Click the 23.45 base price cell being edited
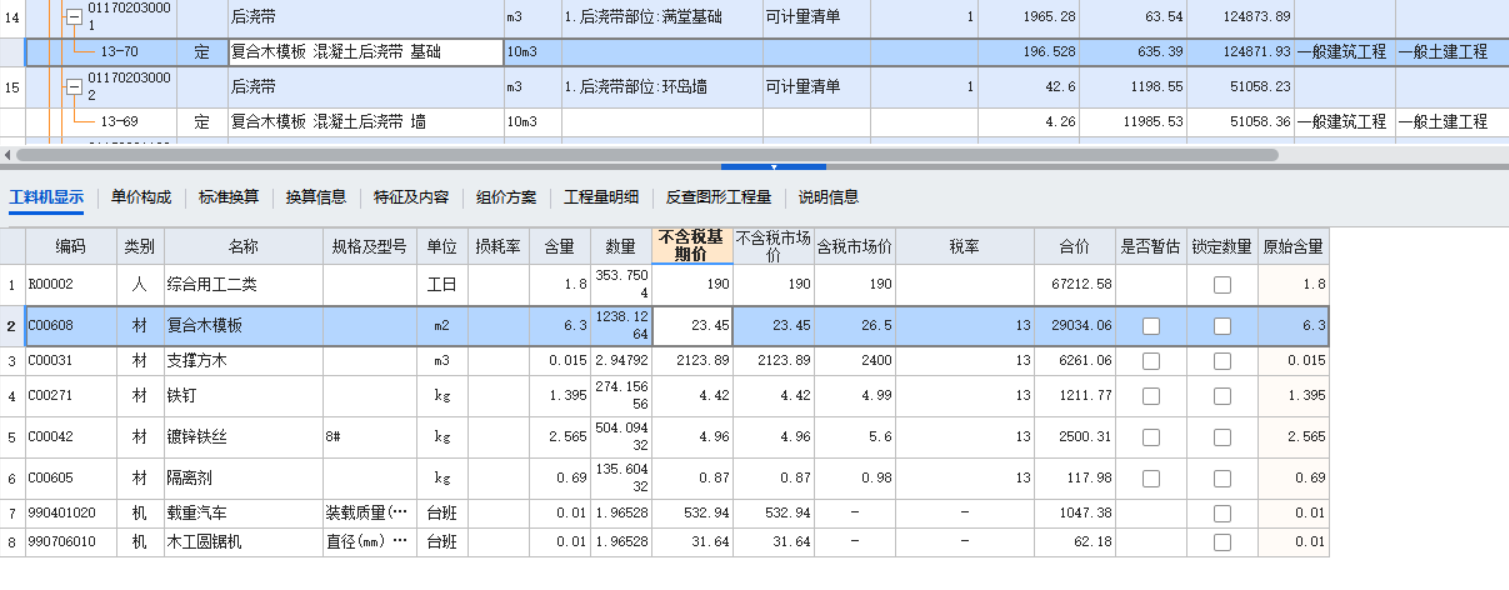This screenshot has height=590, width=1509. click(x=692, y=326)
